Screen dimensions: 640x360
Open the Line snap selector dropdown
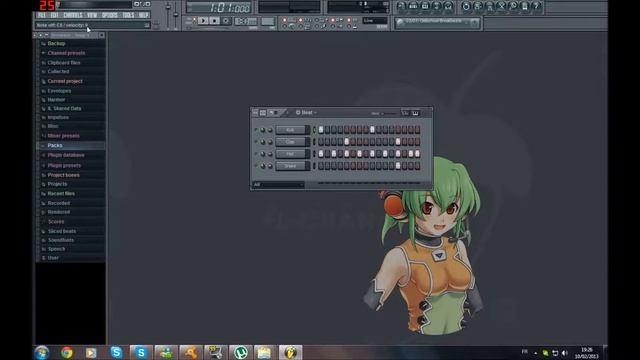[375, 20]
